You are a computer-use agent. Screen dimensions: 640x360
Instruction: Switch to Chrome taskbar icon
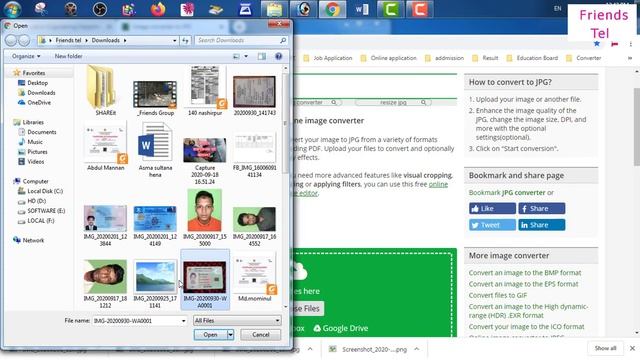332,9
